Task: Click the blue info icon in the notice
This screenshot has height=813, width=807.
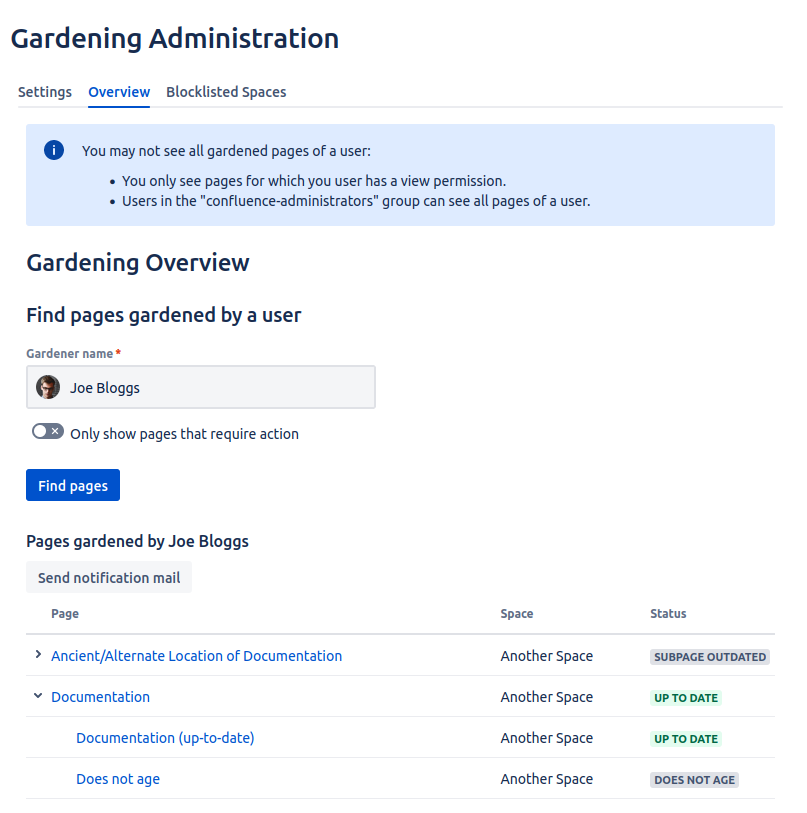Action: [54, 151]
